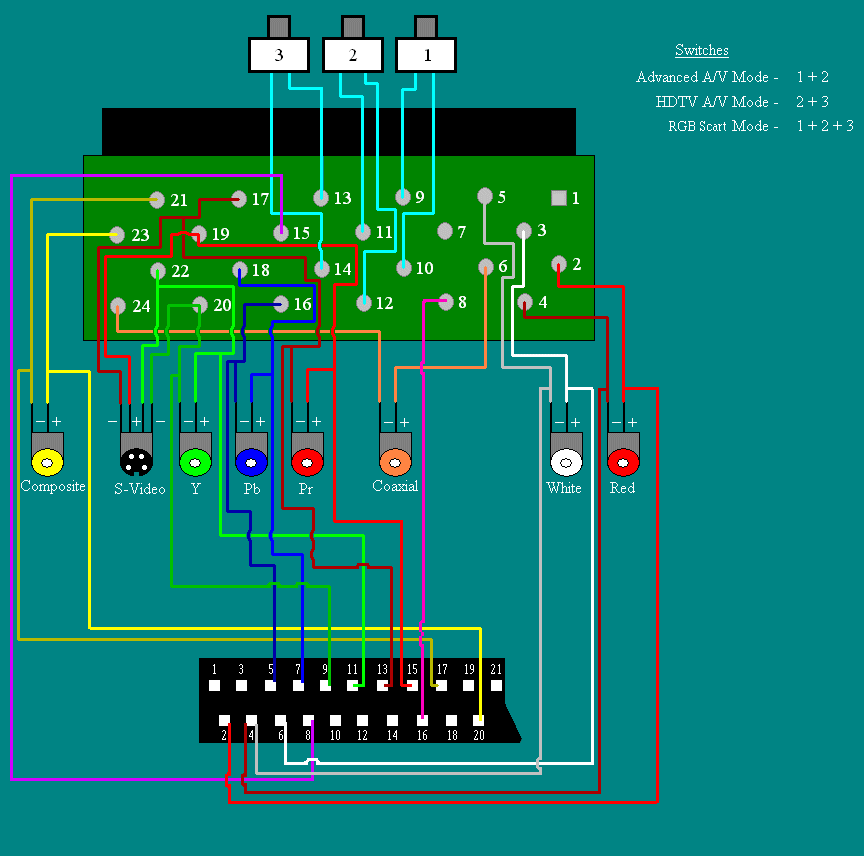Click solder pad 8 on the green board

coord(446,301)
